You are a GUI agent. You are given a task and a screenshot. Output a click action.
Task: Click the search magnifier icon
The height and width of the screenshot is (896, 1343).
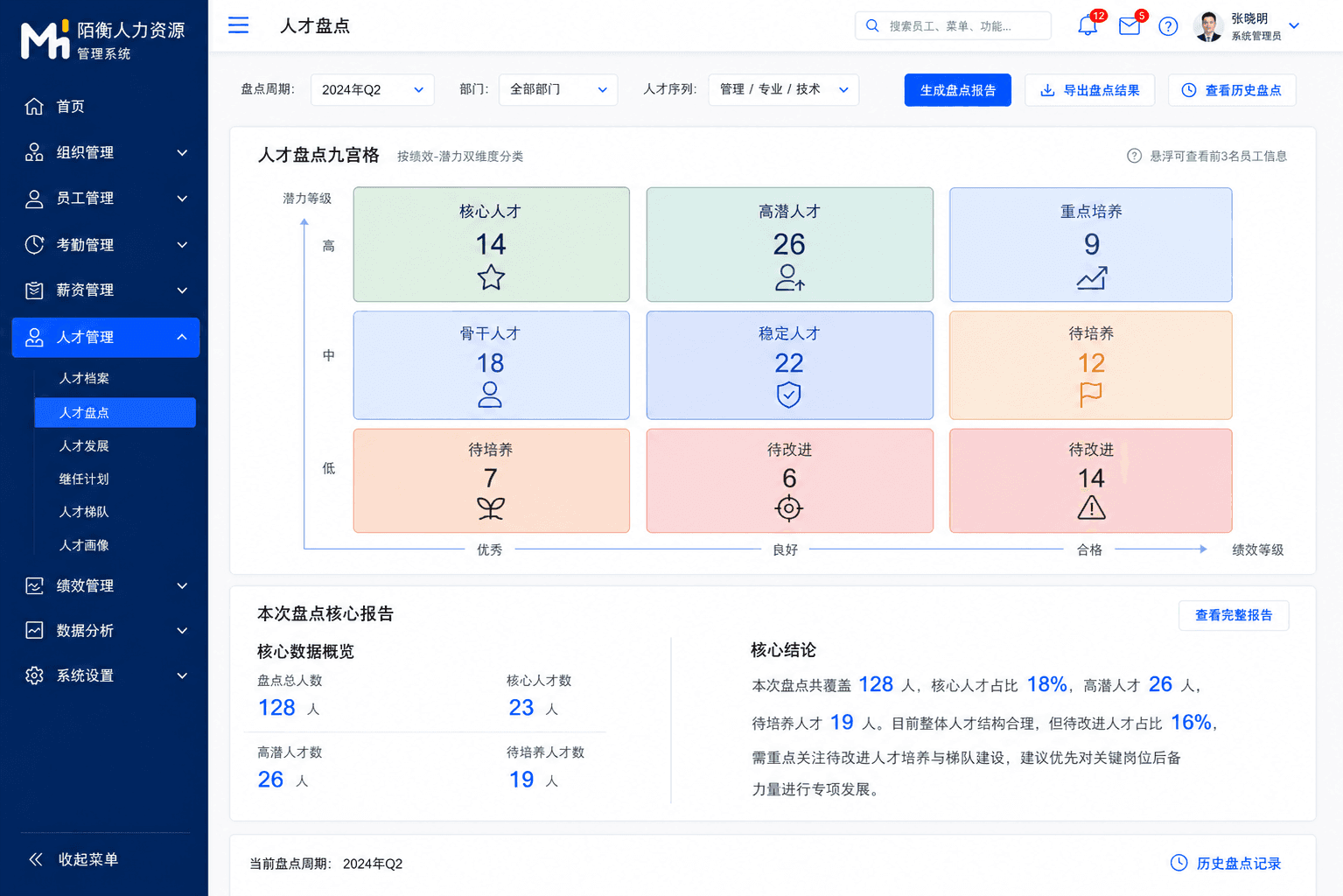pos(872,26)
